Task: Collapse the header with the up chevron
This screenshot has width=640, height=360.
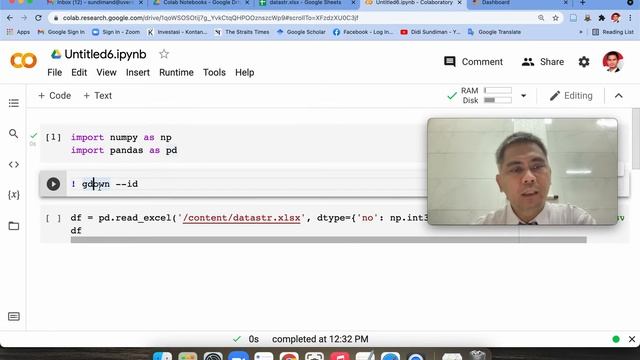Action: click(619, 96)
